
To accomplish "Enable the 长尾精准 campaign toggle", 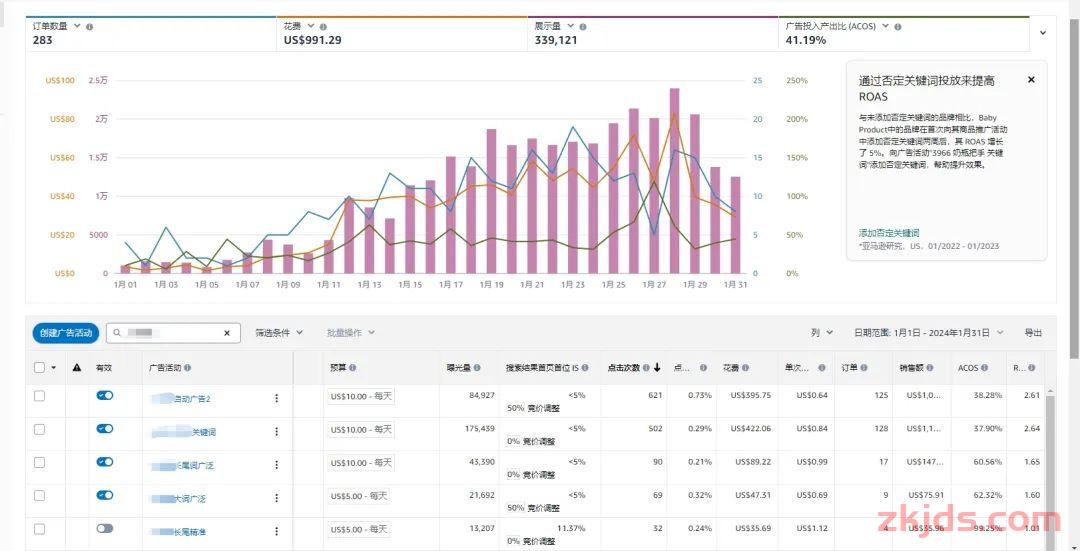I will point(105,528).
